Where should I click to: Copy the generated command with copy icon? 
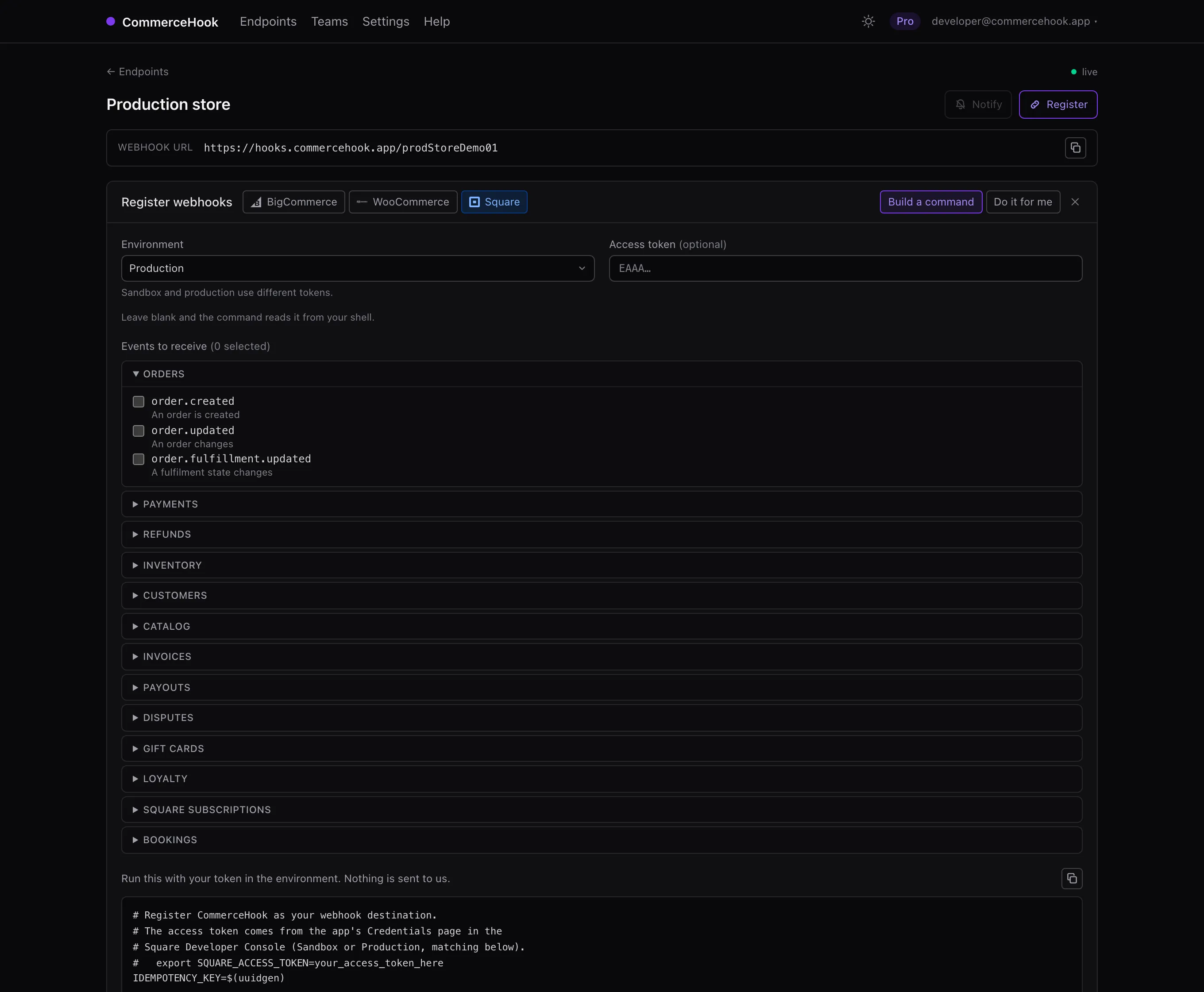tap(1072, 878)
